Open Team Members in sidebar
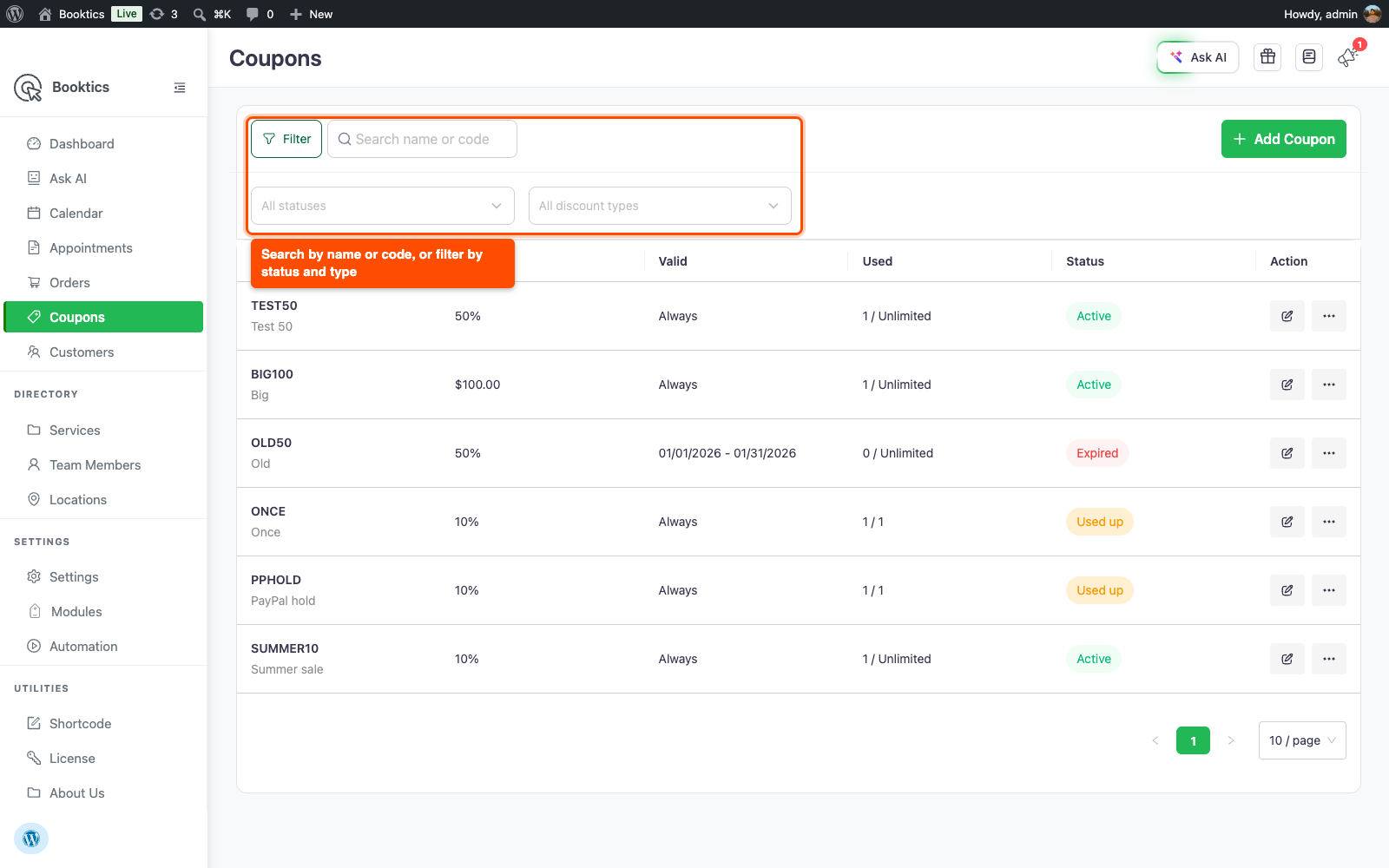Viewport: 1389px width, 868px height. tap(103, 465)
